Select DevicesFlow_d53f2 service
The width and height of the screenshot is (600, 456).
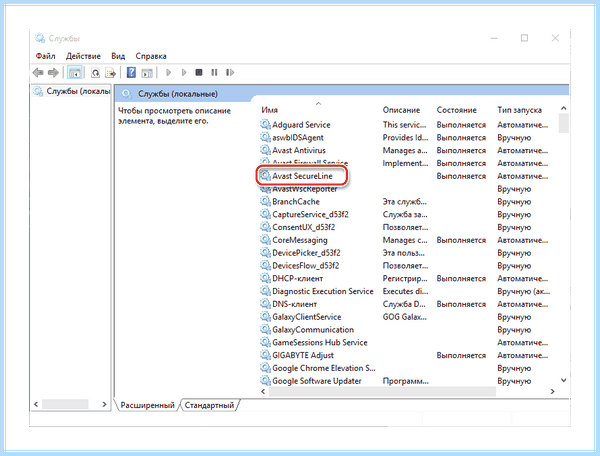pyautogui.click(x=305, y=265)
